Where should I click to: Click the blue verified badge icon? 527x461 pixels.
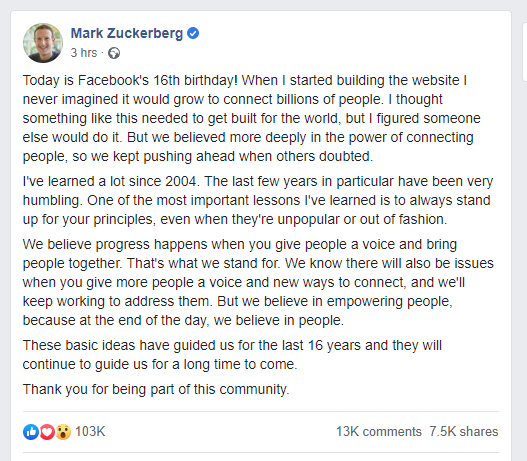click(193, 33)
